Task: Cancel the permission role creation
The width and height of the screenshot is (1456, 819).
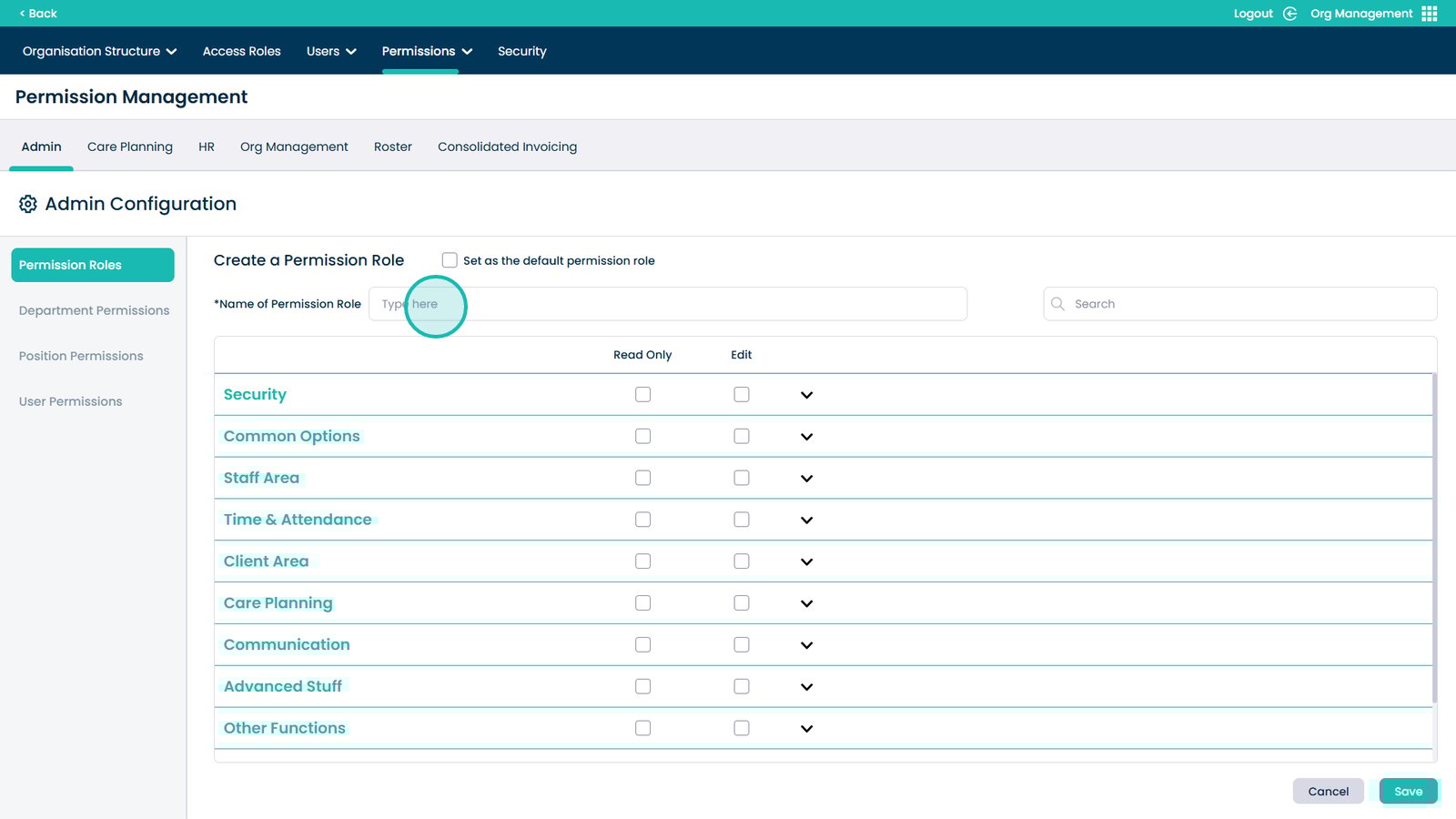Action: (x=1328, y=791)
